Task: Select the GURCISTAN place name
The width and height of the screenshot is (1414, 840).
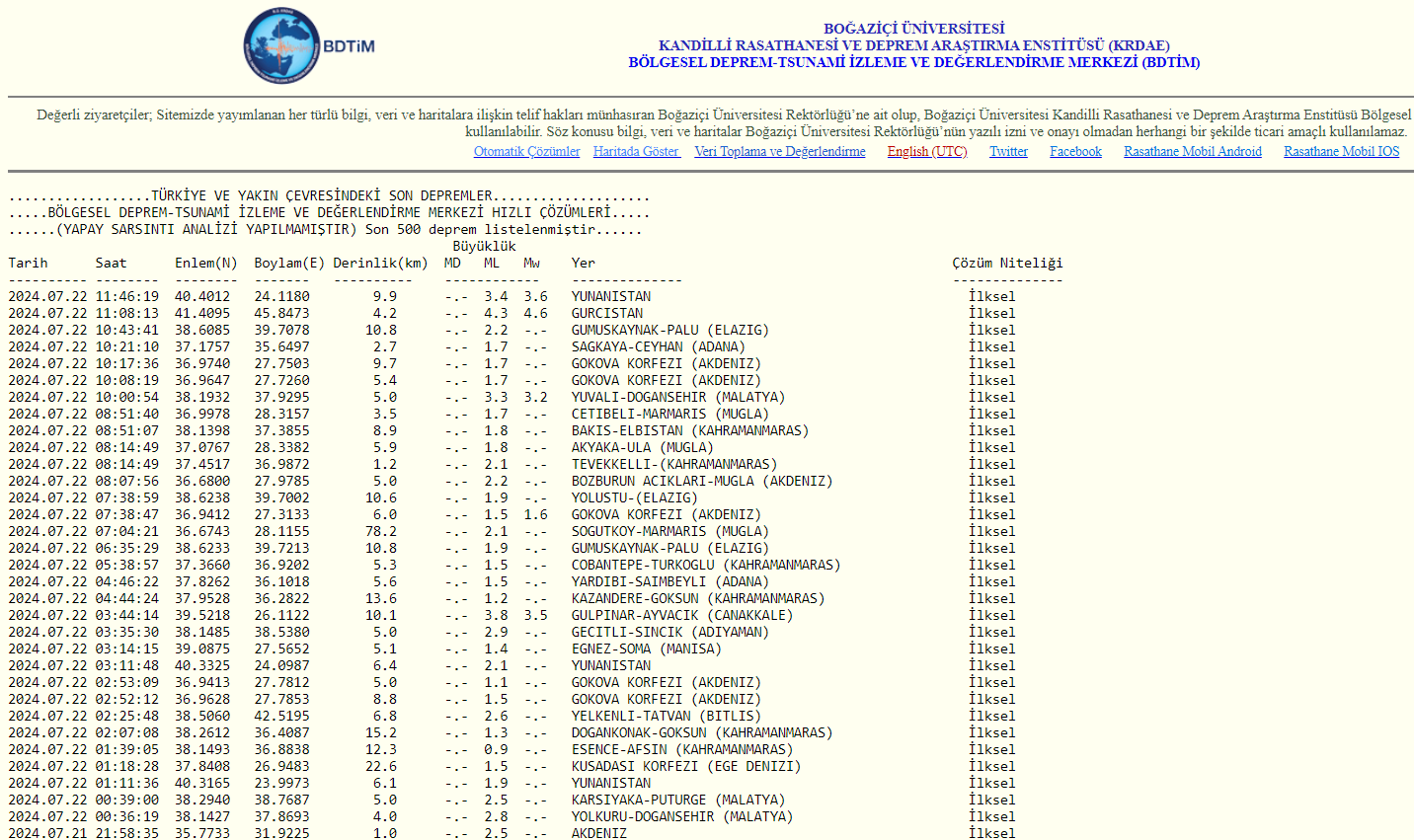Action: click(607, 313)
